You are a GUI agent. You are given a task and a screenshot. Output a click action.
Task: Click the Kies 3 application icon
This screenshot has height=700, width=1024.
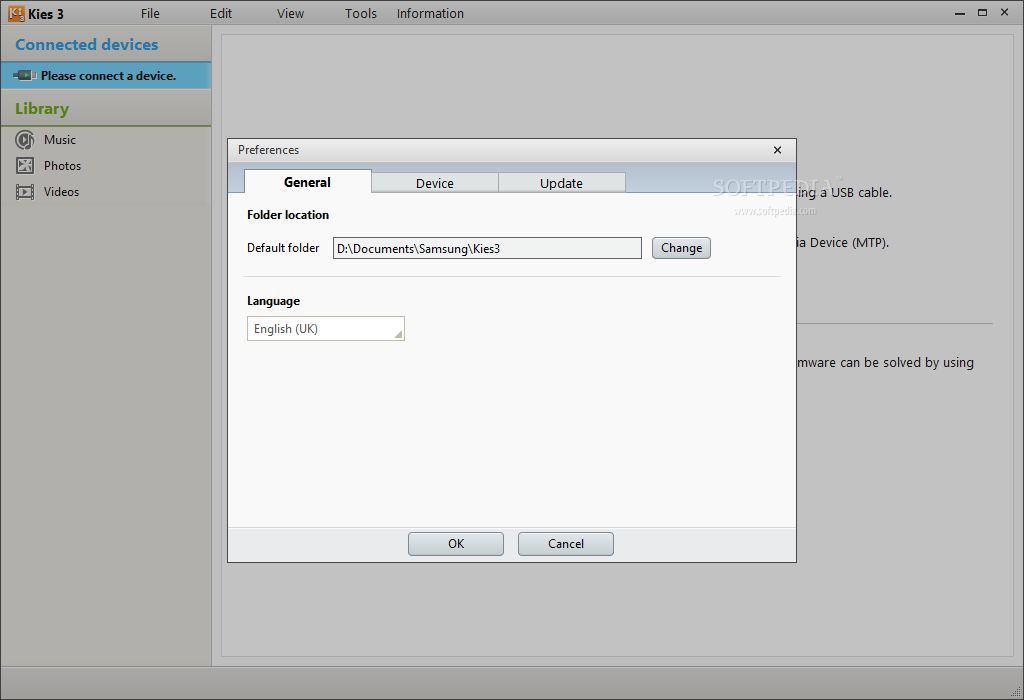(x=16, y=13)
